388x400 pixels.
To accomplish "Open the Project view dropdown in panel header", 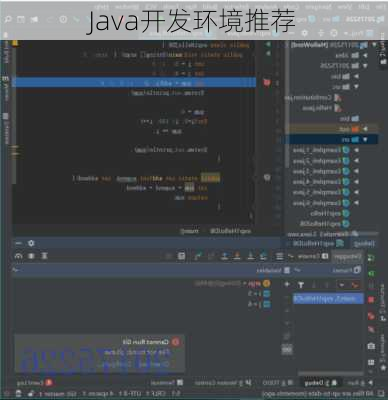I will click(x=345, y=33).
